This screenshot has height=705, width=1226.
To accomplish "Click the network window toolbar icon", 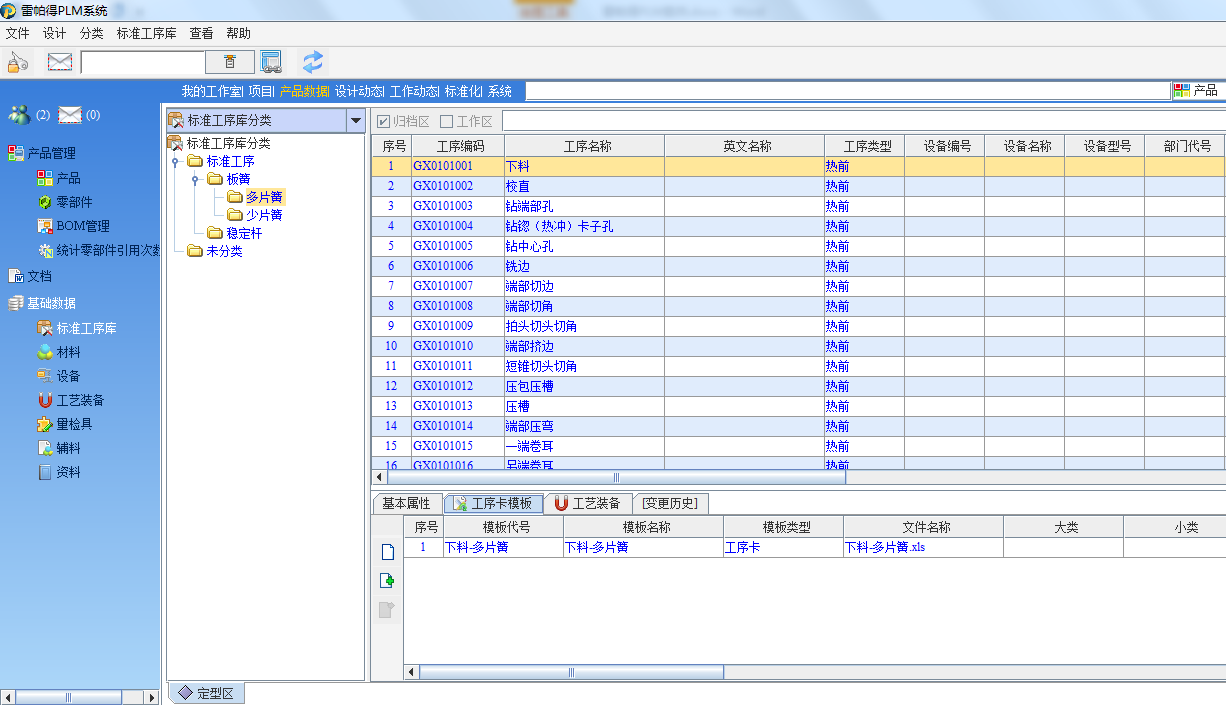I will point(271,62).
